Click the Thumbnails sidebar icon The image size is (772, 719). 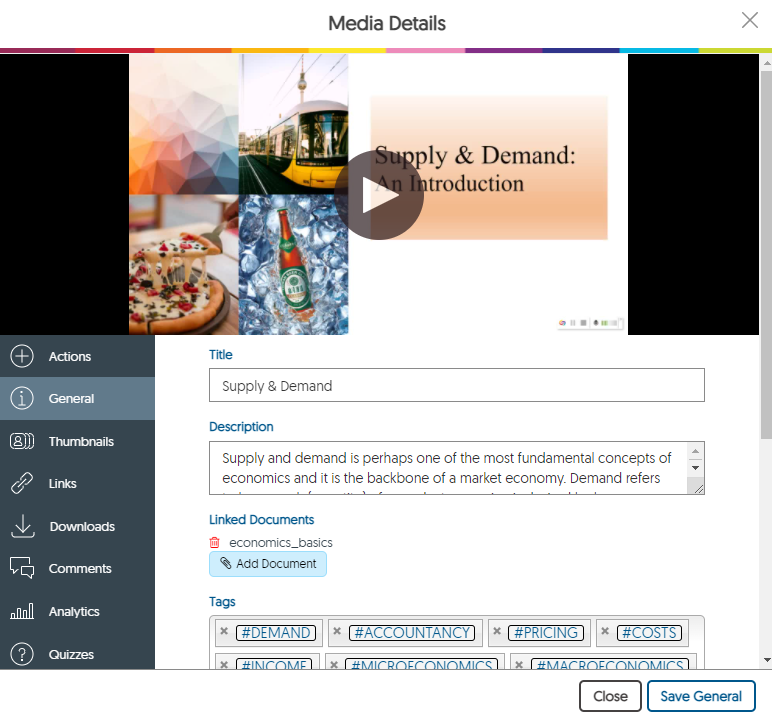click(22, 441)
